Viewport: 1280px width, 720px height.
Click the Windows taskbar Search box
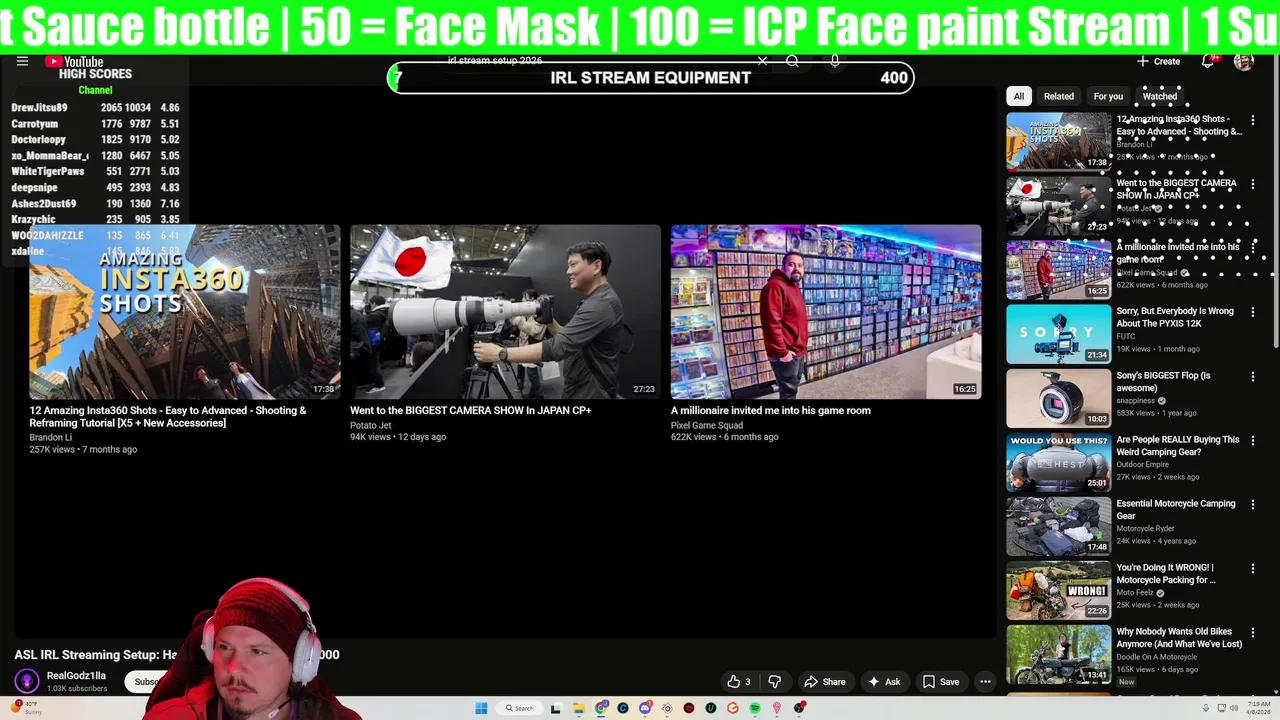[520, 708]
